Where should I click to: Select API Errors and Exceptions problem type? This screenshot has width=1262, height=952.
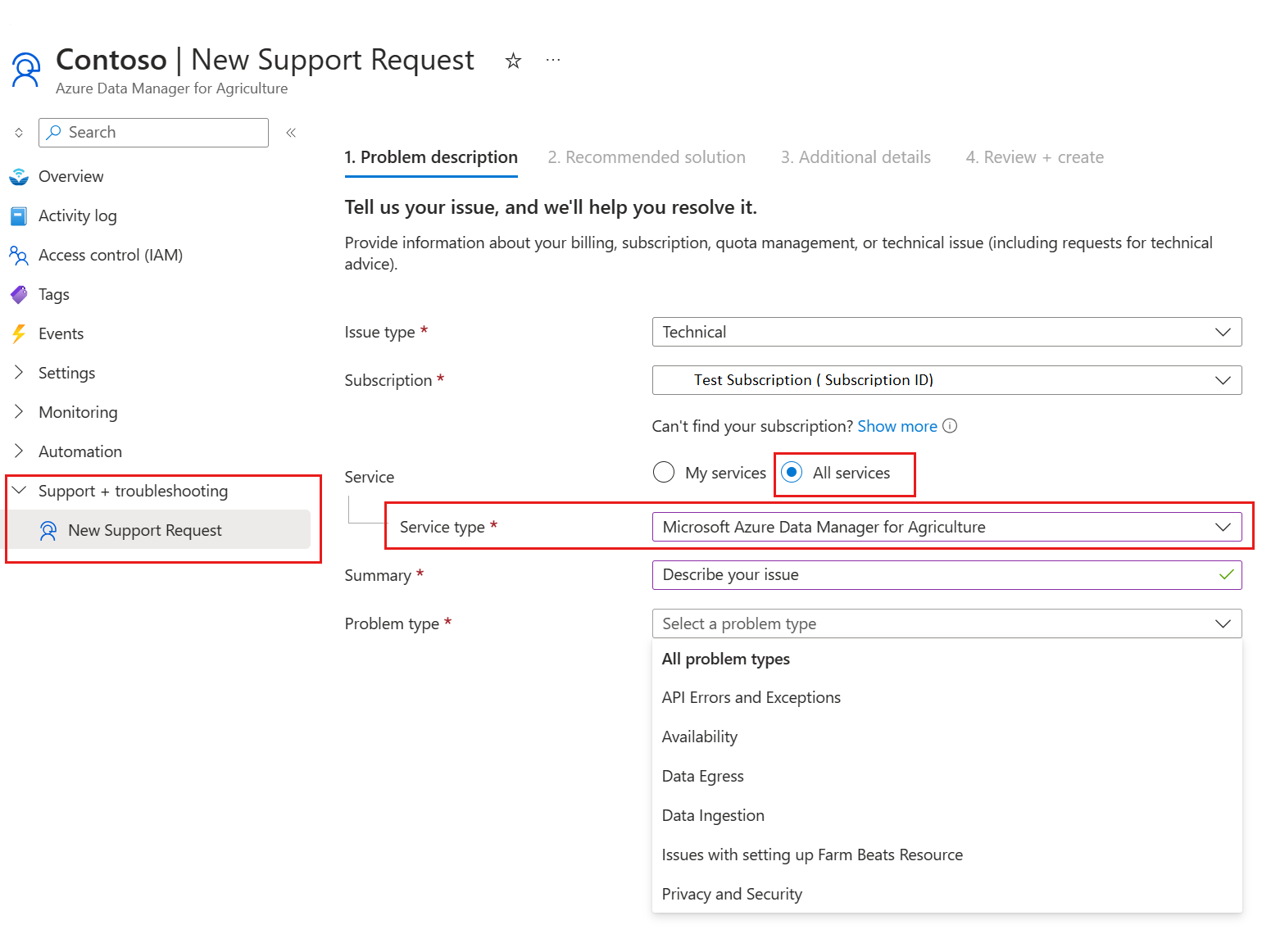pyautogui.click(x=751, y=697)
